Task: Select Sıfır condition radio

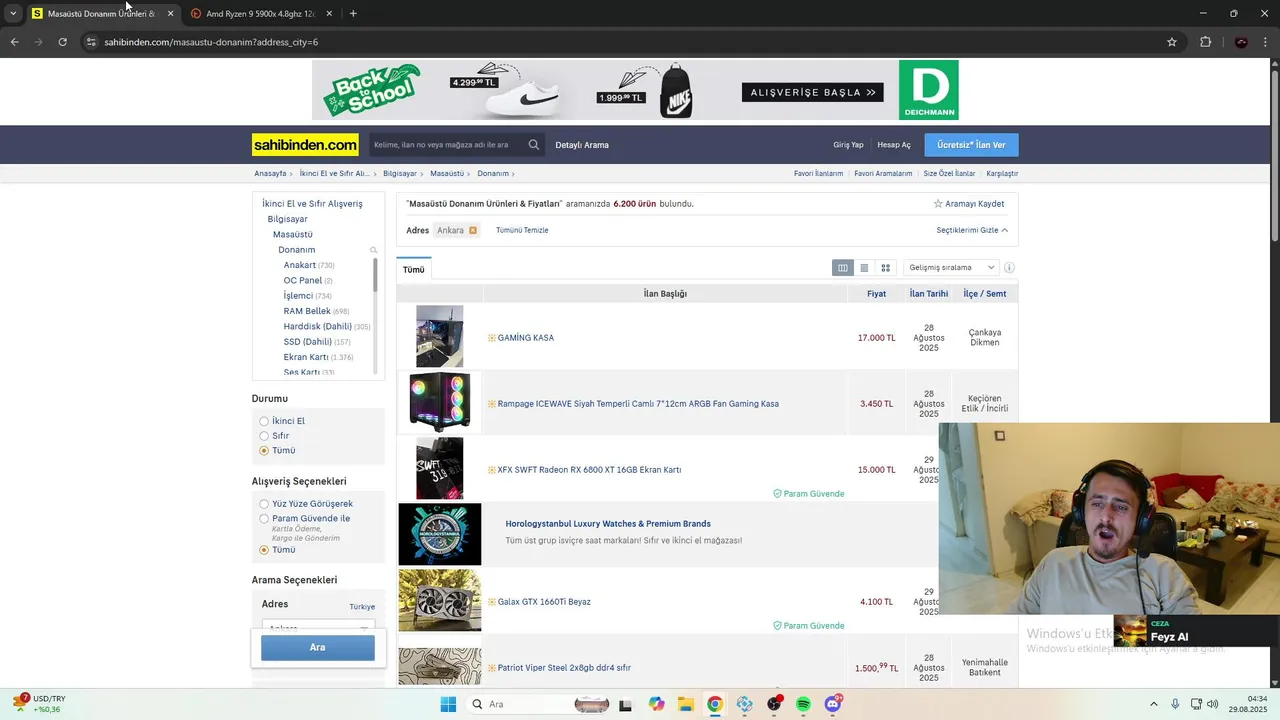Action: click(x=264, y=436)
